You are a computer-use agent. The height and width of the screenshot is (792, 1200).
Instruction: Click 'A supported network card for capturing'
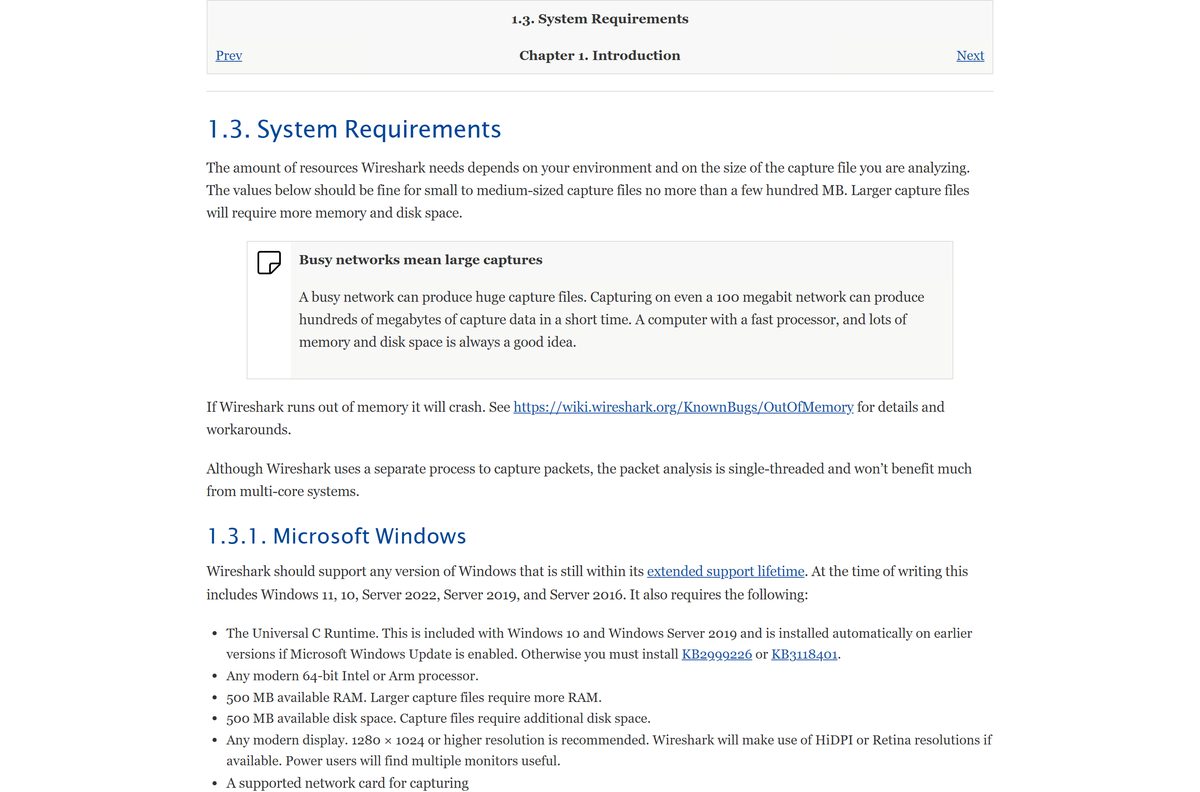pyautogui.click(x=347, y=783)
